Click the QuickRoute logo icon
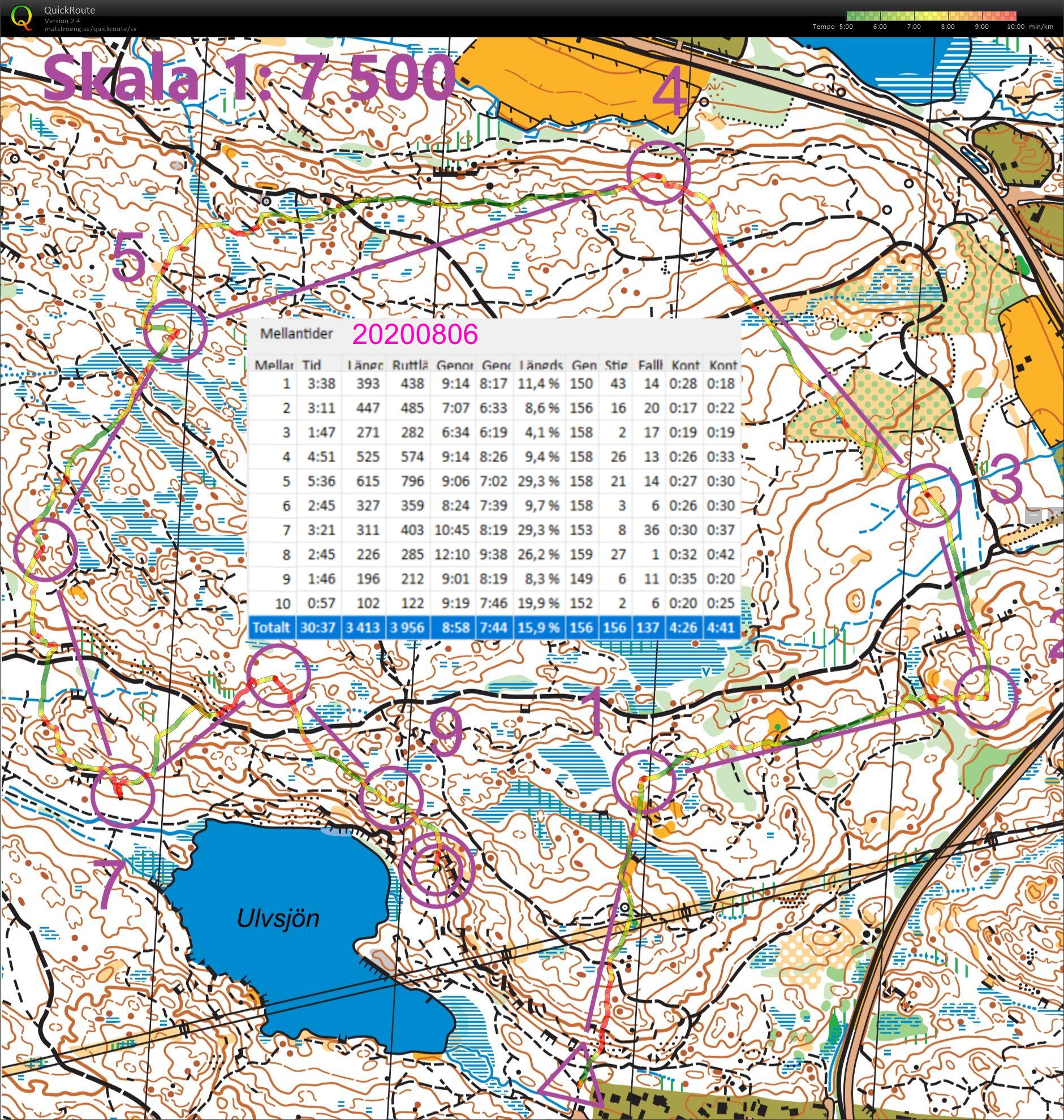Viewport: 1064px width, 1120px height. click(21, 17)
